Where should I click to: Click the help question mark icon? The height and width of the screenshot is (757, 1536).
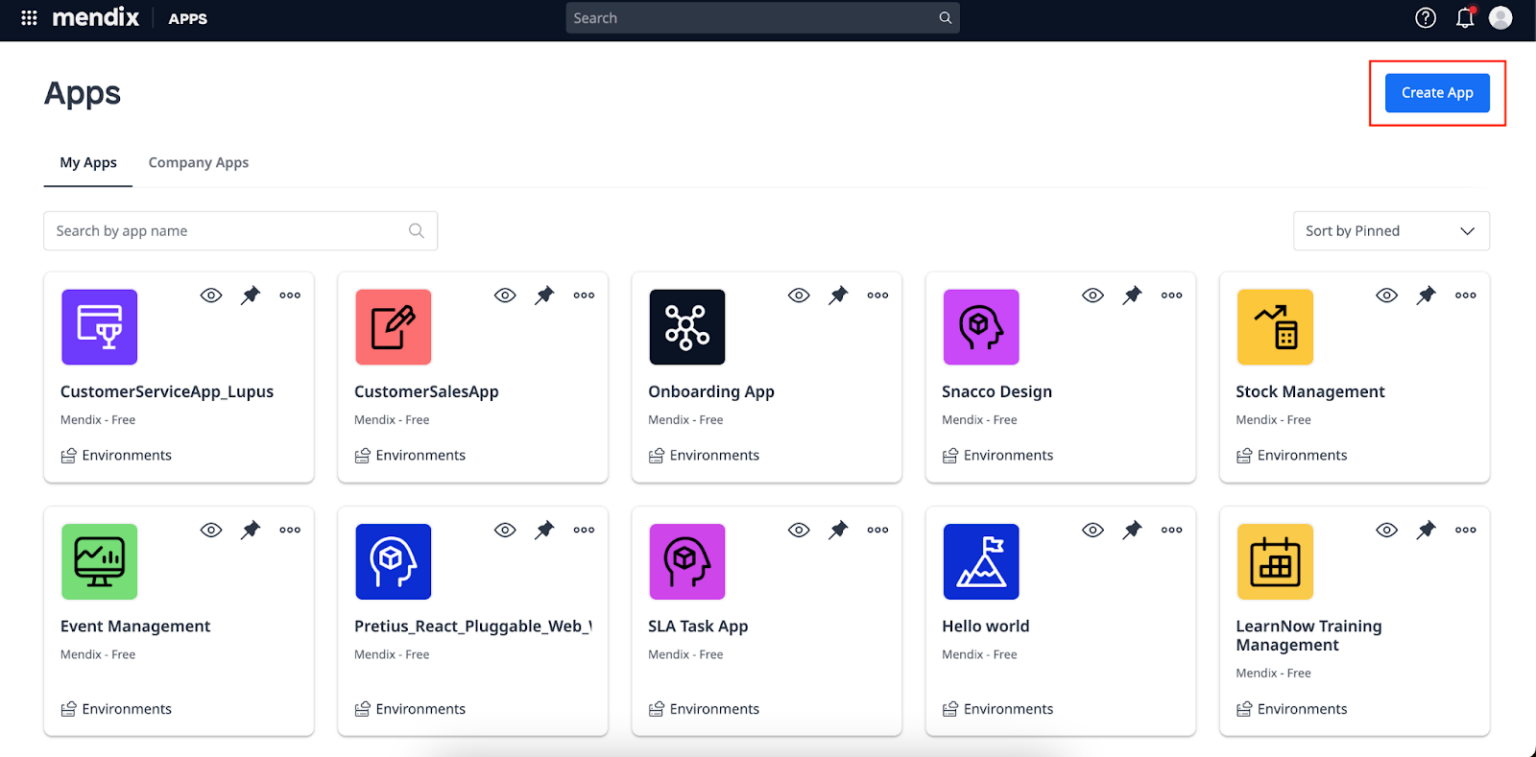coord(1425,17)
